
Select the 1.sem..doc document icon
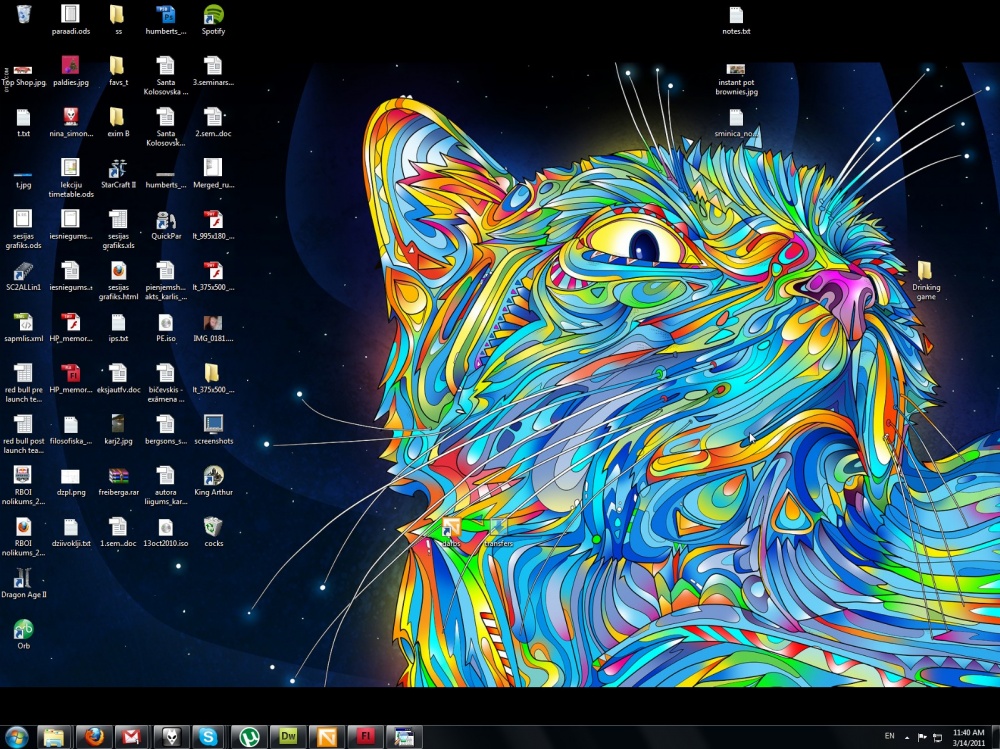point(118,526)
